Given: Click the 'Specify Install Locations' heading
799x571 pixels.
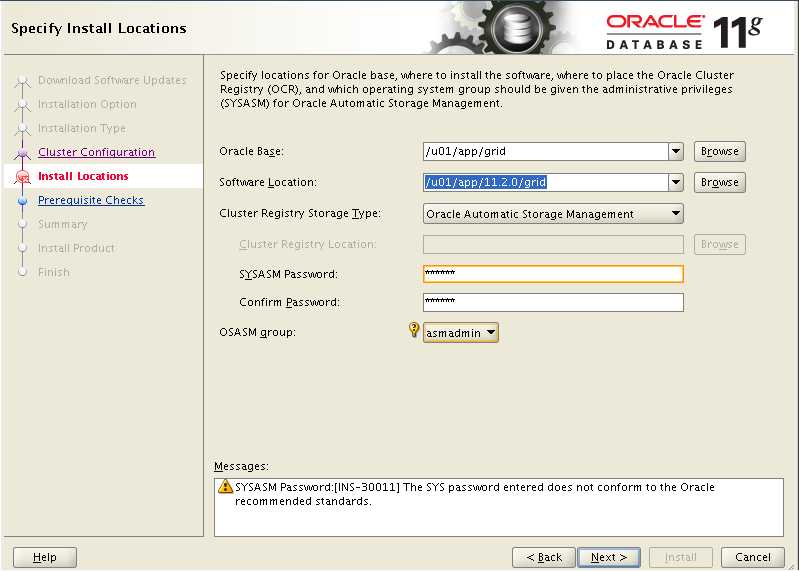Looking at the screenshot, I should coord(99,29).
